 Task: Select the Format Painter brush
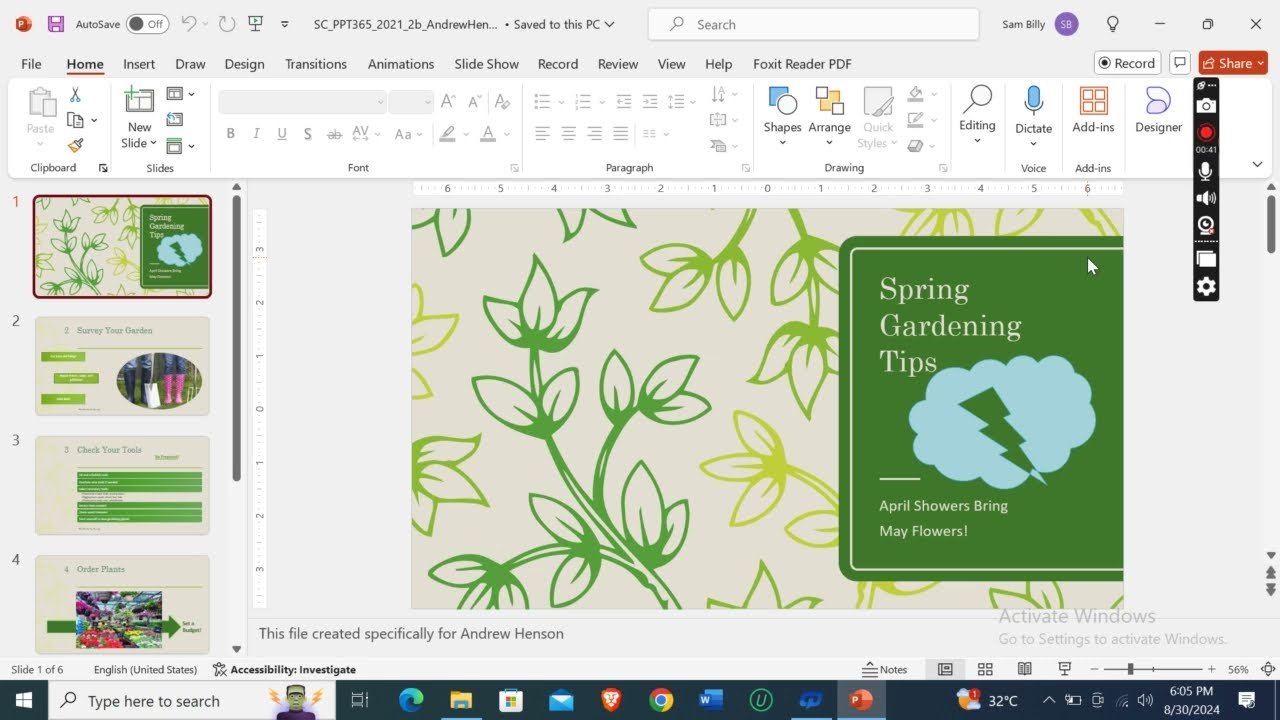(x=75, y=145)
